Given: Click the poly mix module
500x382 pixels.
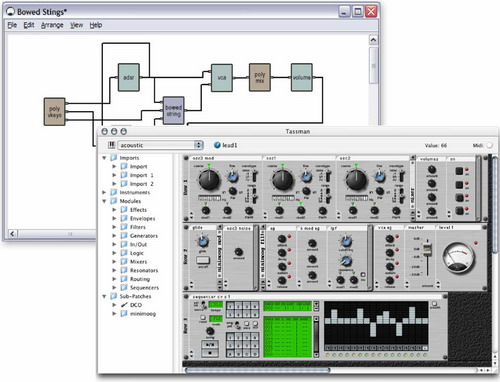Looking at the screenshot, I should click(260, 77).
